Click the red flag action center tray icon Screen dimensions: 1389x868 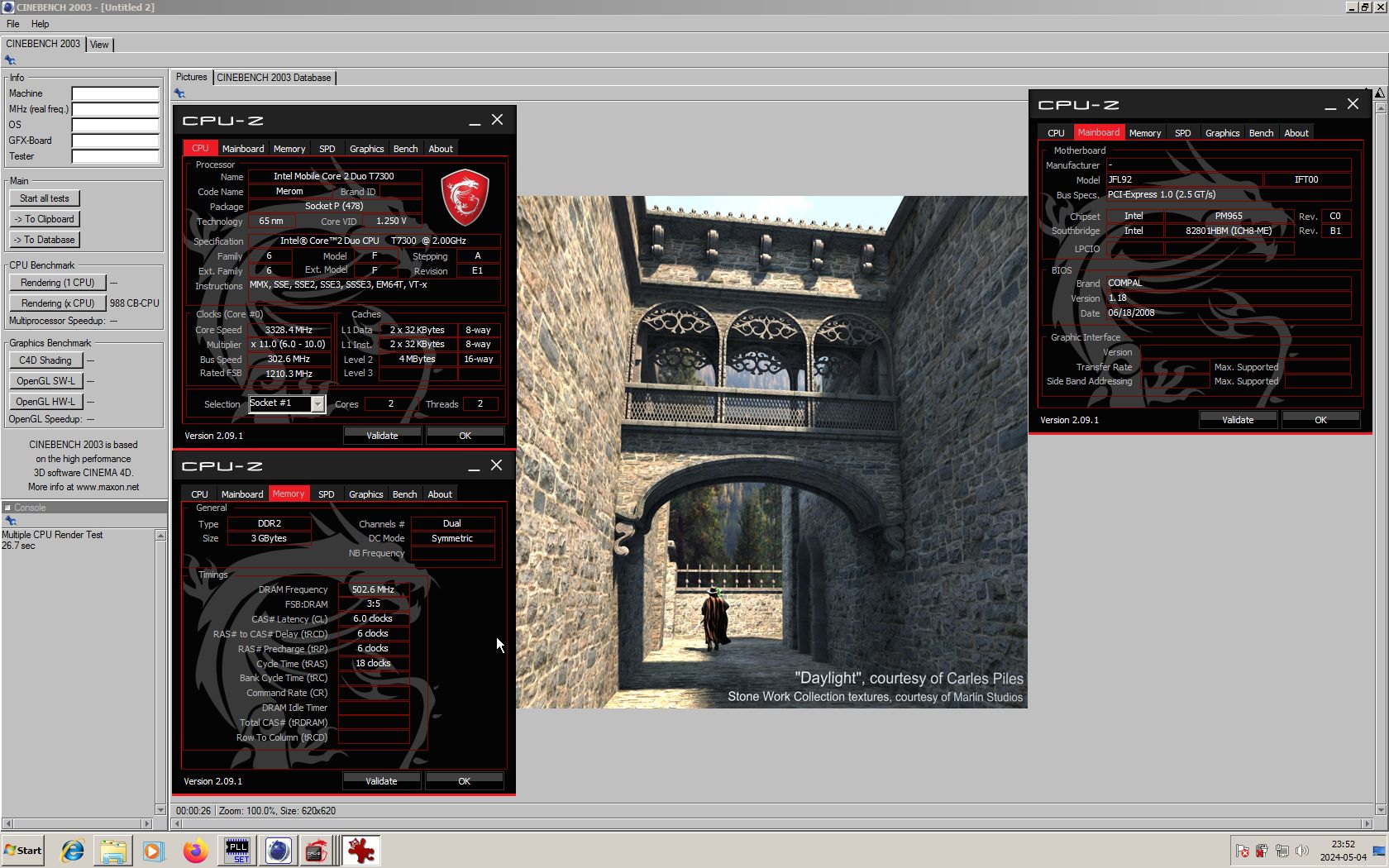tap(1242, 851)
